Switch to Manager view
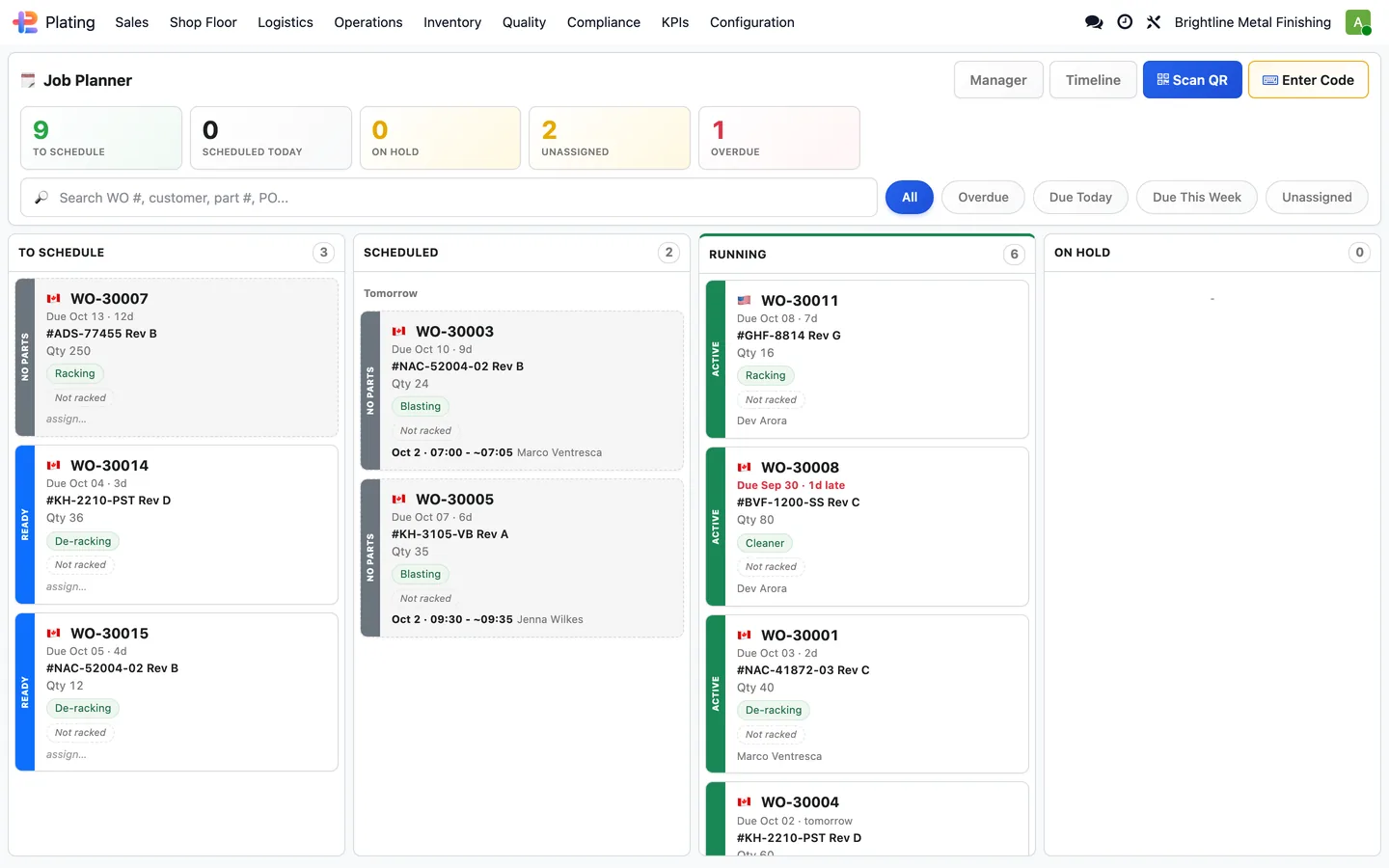 pos(998,80)
